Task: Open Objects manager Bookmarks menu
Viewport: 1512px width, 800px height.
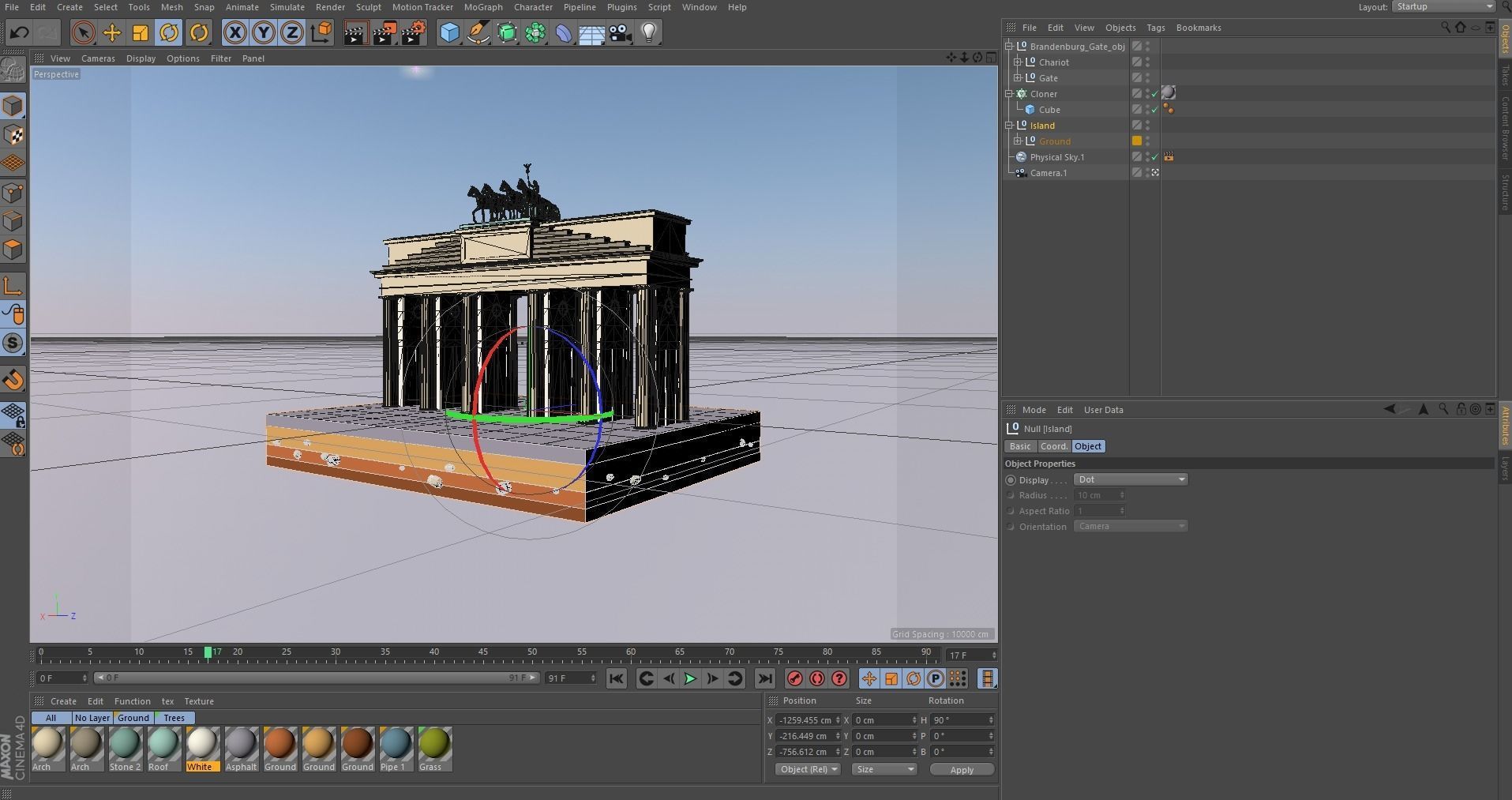Action: (x=1198, y=28)
